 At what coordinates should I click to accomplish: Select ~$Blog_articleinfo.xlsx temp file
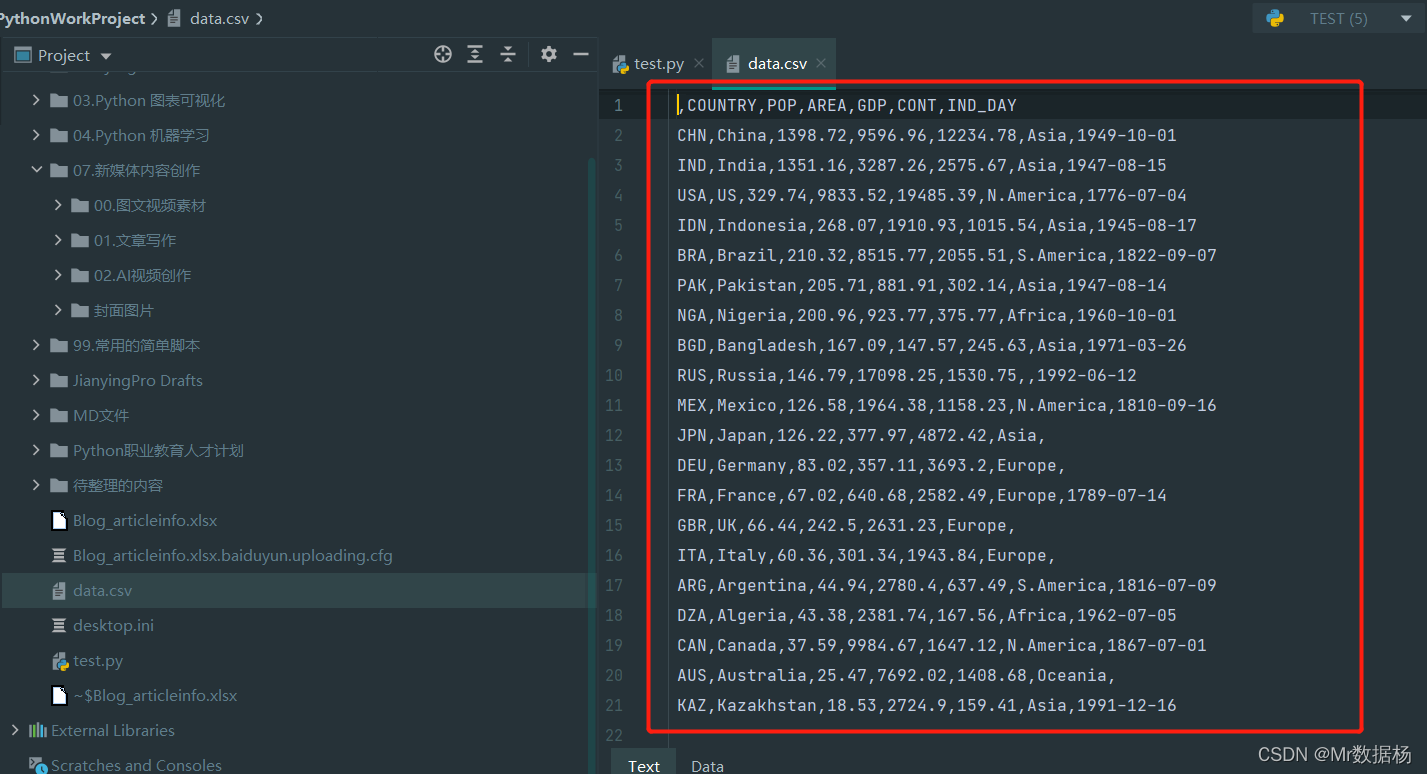pyautogui.click(x=155, y=695)
